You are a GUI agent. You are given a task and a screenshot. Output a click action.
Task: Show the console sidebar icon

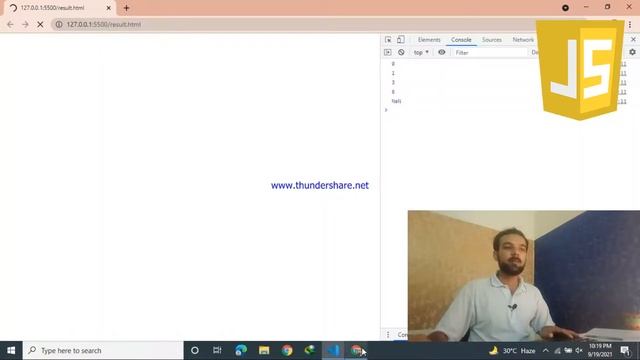[388, 52]
